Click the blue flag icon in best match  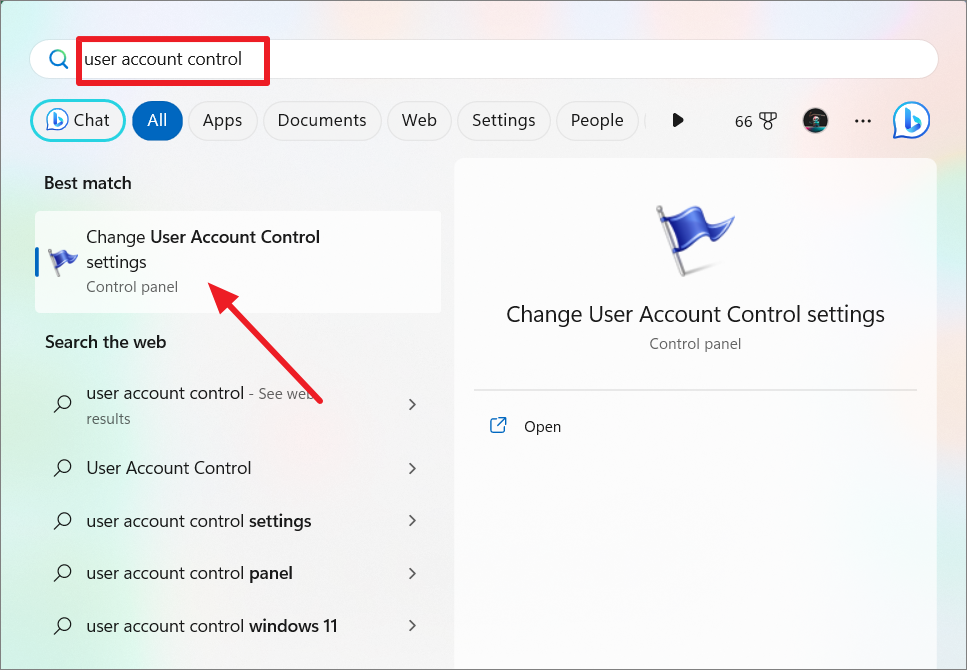pyautogui.click(x=63, y=262)
